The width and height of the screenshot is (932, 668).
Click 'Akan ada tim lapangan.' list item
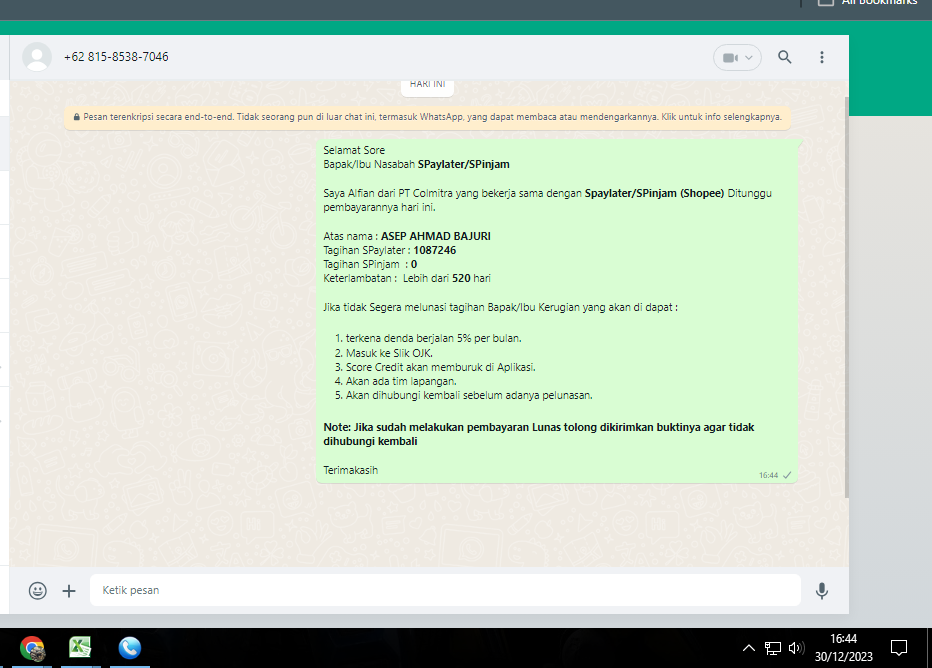(401, 381)
